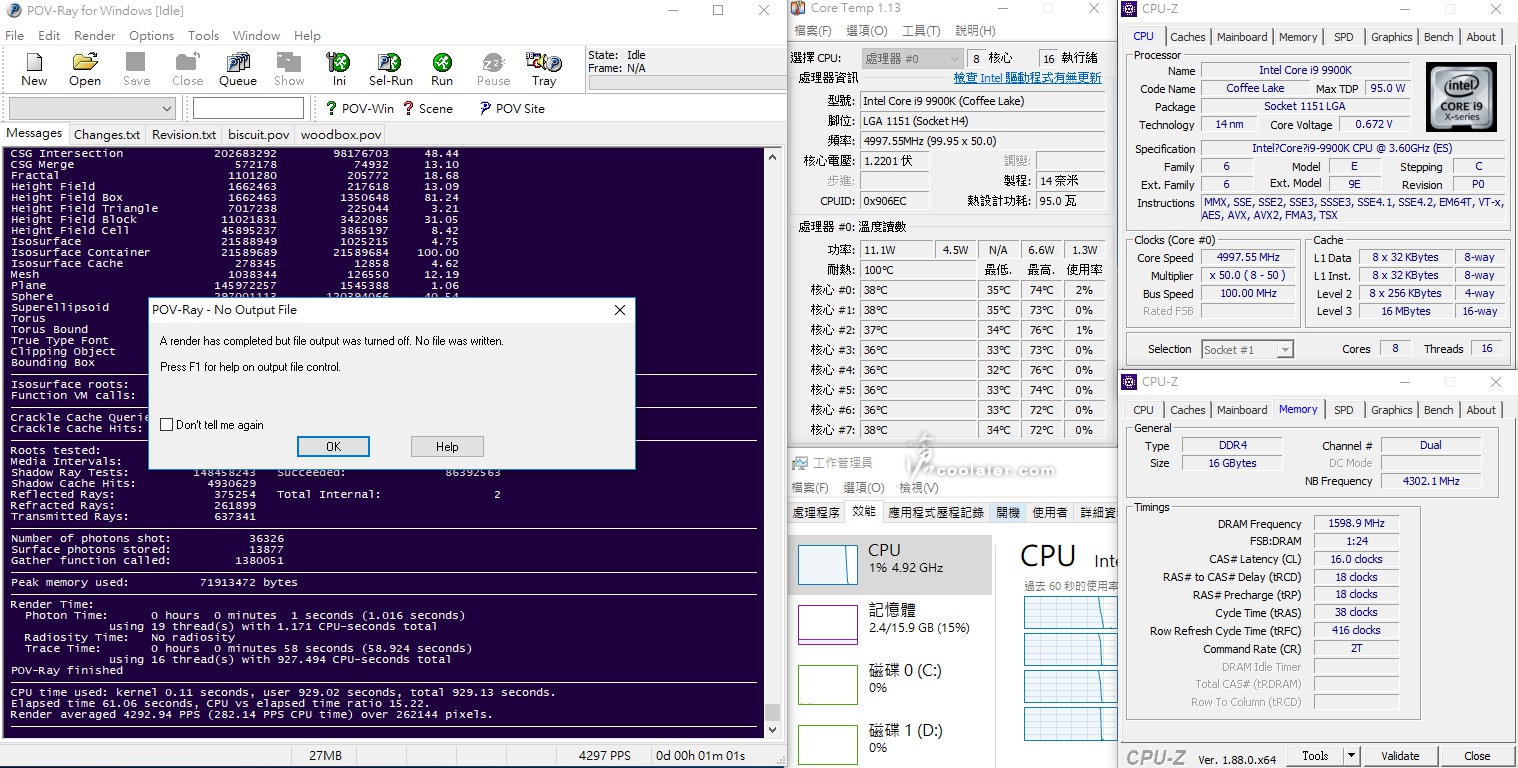This screenshot has width=1518, height=768.
Task: Select CPU performance thumbnail in Task Manager
Action: click(828, 565)
